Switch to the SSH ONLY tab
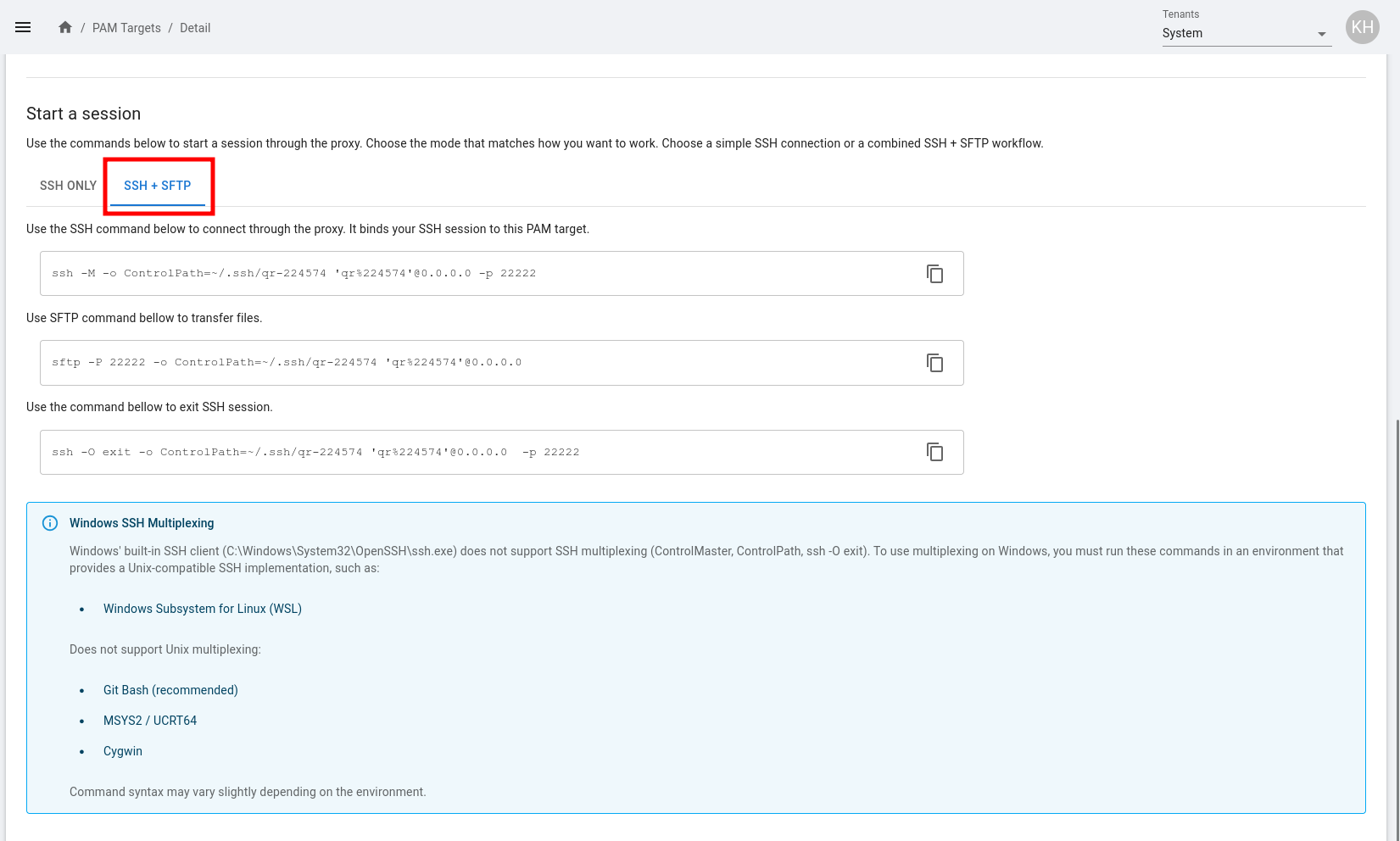This screenshot has width=1400, height=841. (x=69, y=186)
